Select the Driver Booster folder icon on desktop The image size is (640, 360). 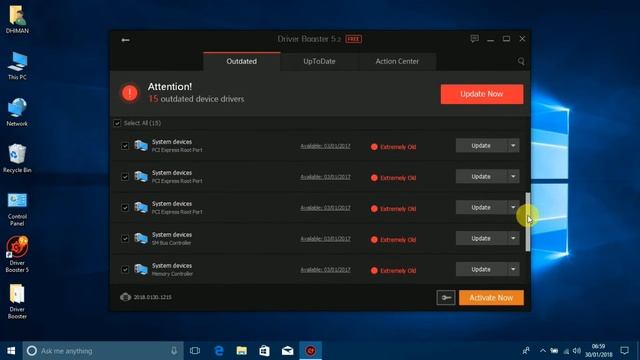click(17, 301)
